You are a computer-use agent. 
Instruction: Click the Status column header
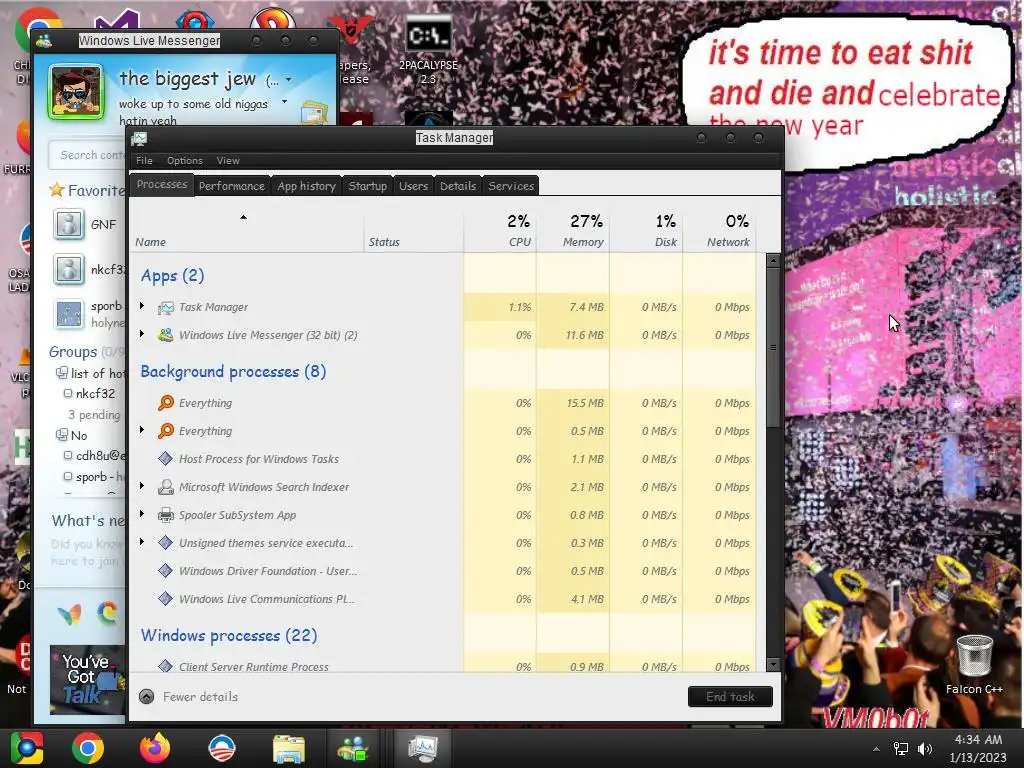[x=413, y=231]
